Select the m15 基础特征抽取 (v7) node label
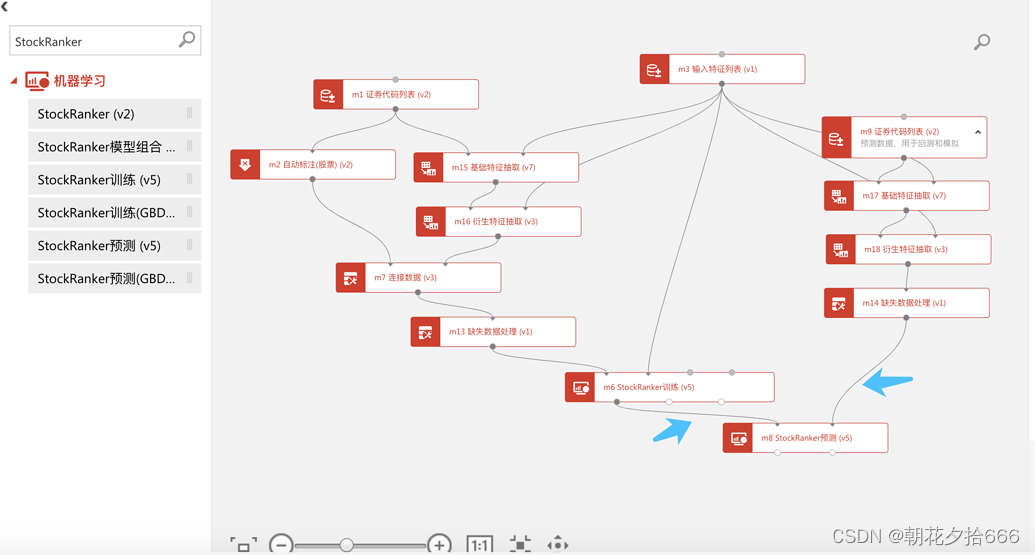The image size is (1035, 555). [493, 168]
